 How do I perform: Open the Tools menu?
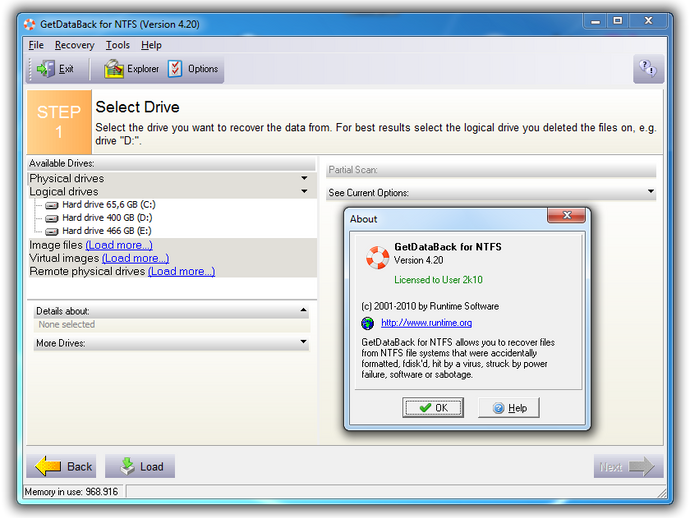(x=117, y=45)
